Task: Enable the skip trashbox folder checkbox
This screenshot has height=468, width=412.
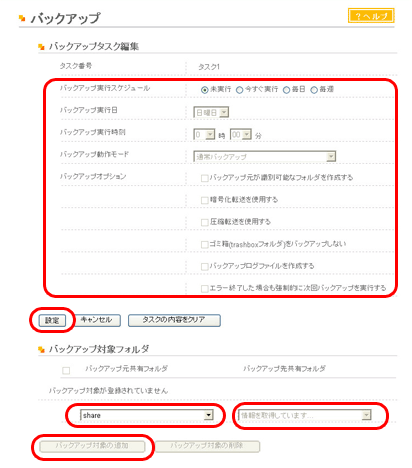Action: click(x=204, y=245)
